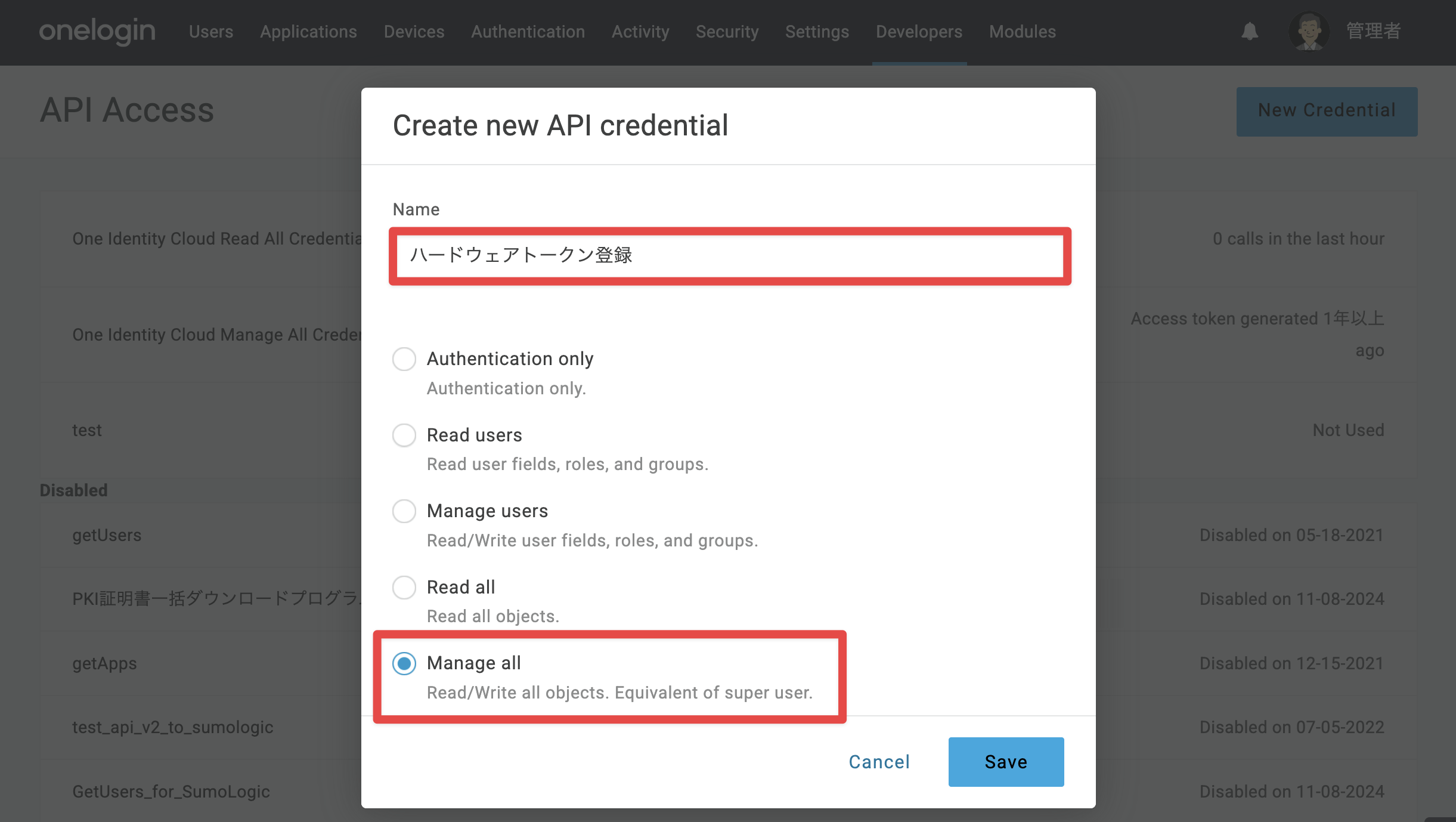Select the Read users option
This screenshot has height=822, width=1456.
point(404,435)
